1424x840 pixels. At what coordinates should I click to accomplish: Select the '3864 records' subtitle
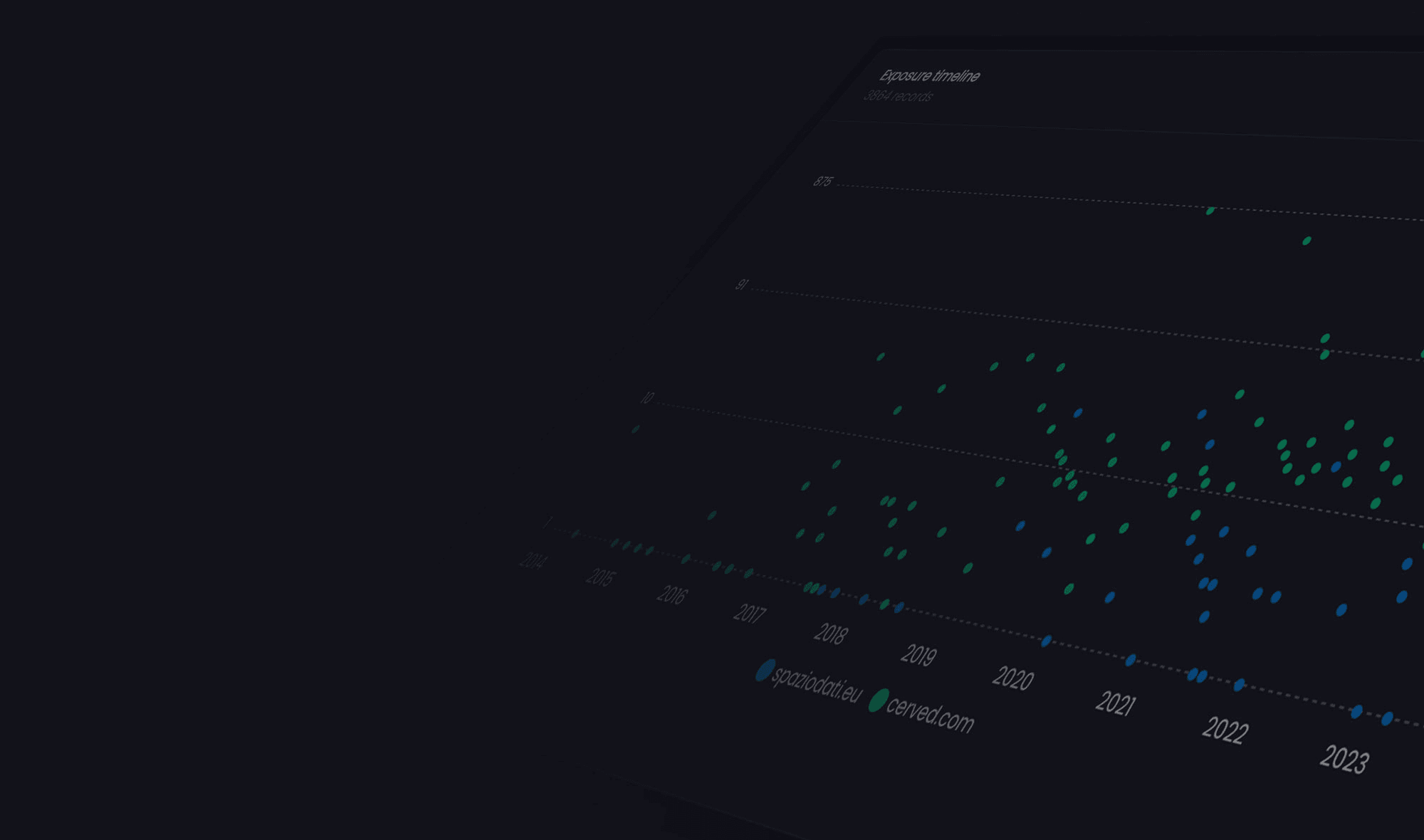coord(898,96)
